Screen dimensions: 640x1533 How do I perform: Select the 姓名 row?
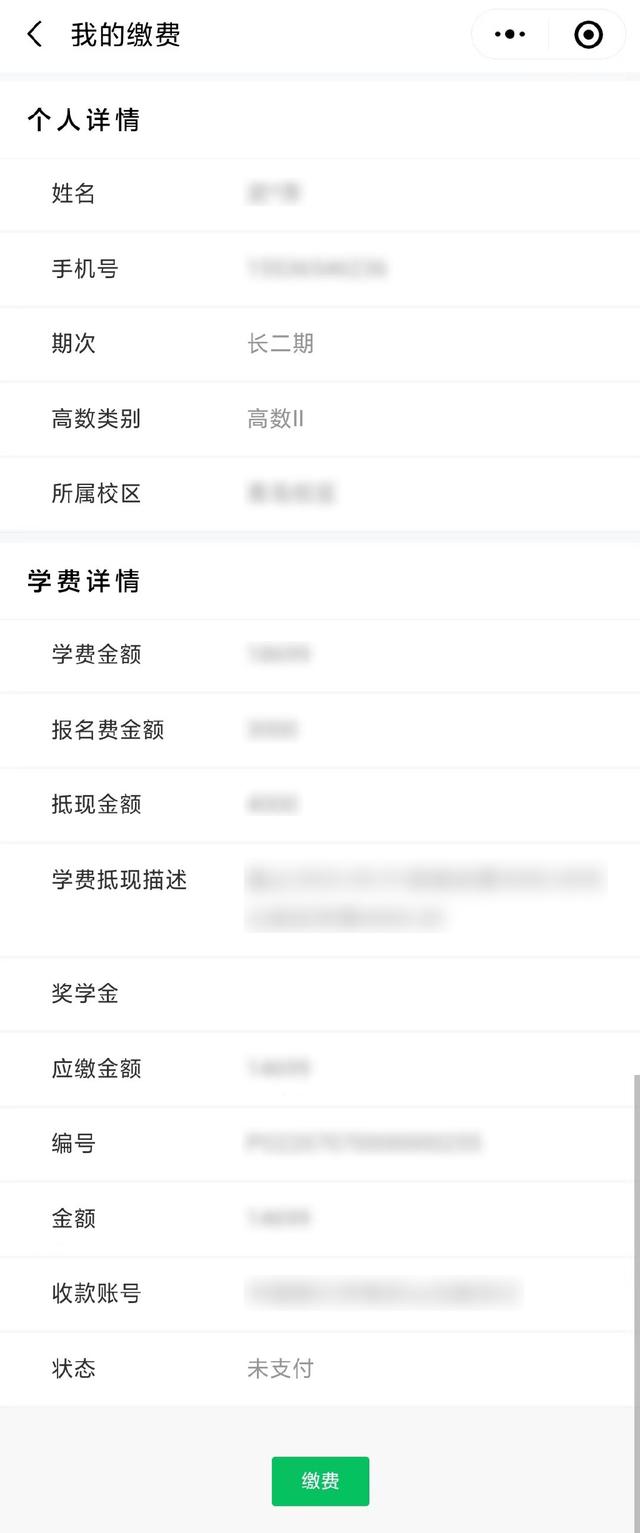(320, 194)
